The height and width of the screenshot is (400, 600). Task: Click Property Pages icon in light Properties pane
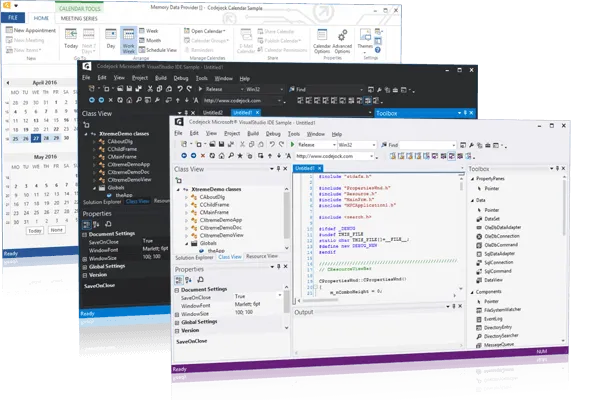click(x=200, y=280)
